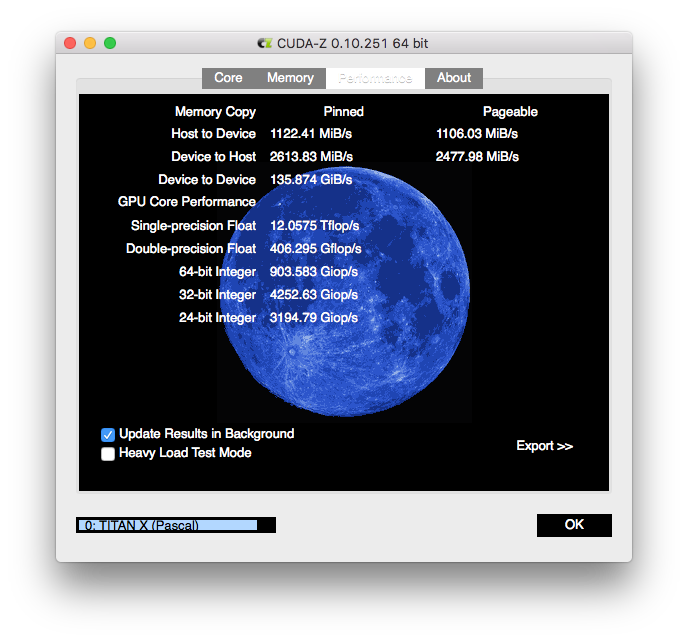Click the CUDA-Z icon in title bar
The height and width of the screenshot is (642, 688).
point(264,43)
